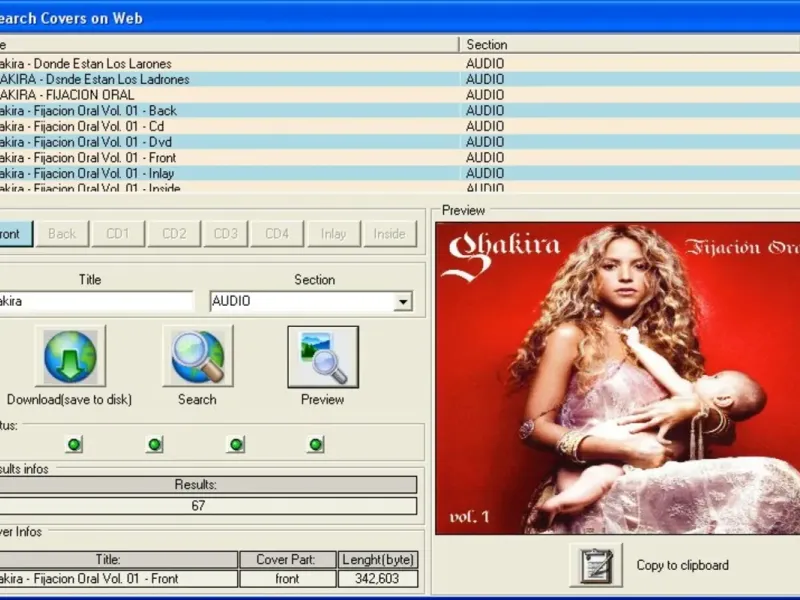Click the Download (save to disk) globe icon

point(70,357)
